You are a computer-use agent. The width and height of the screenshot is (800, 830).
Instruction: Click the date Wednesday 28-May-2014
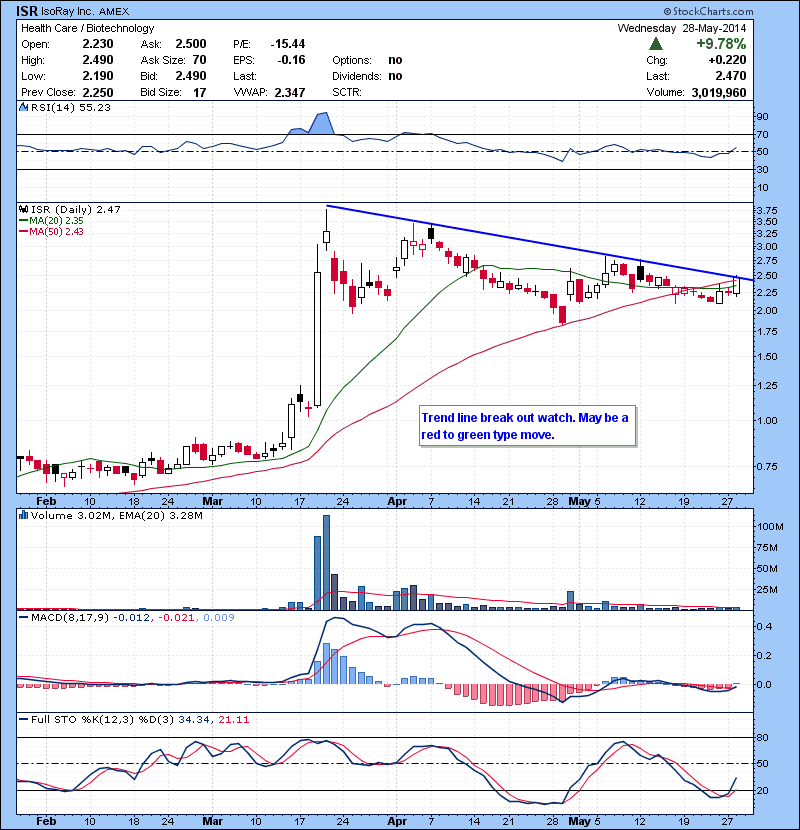click(682, 29)
